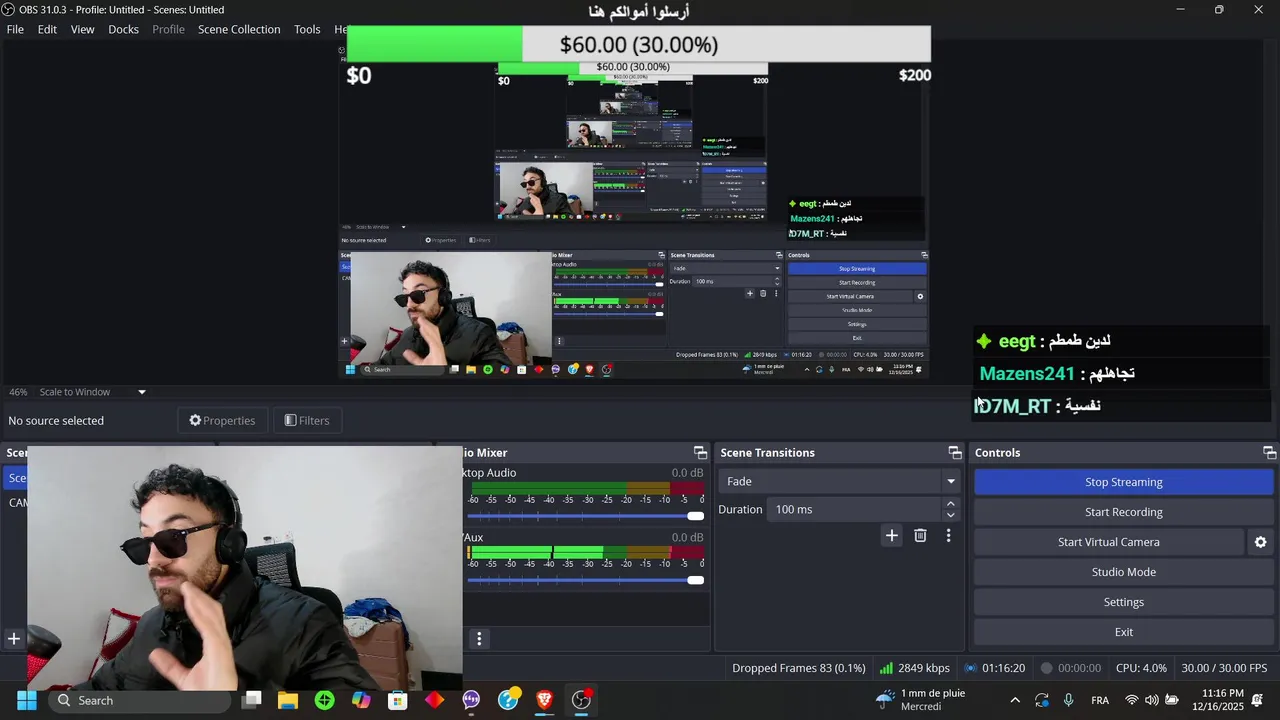Remove the selected scene transition

[x=920, y=536]
